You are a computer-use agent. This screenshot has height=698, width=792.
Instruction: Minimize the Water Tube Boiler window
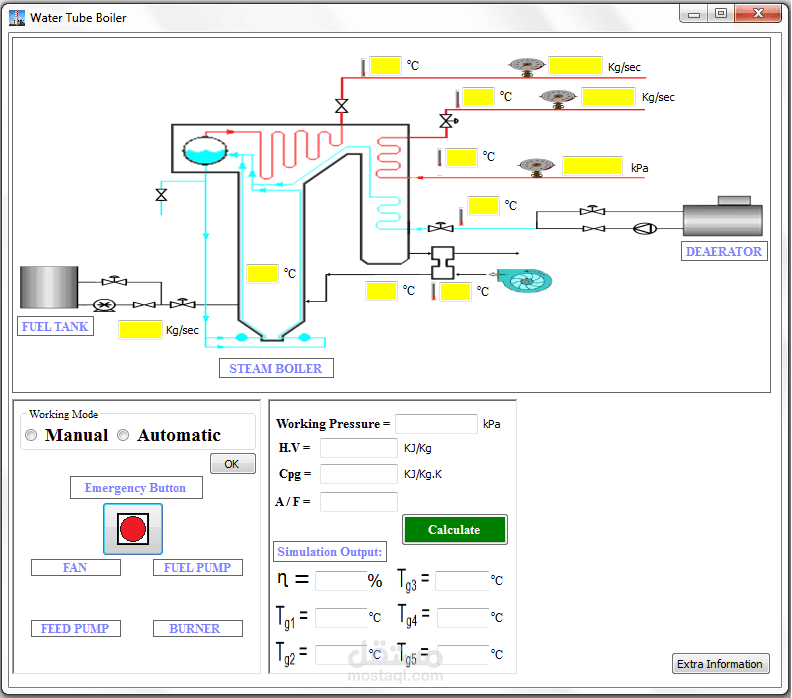694,14
